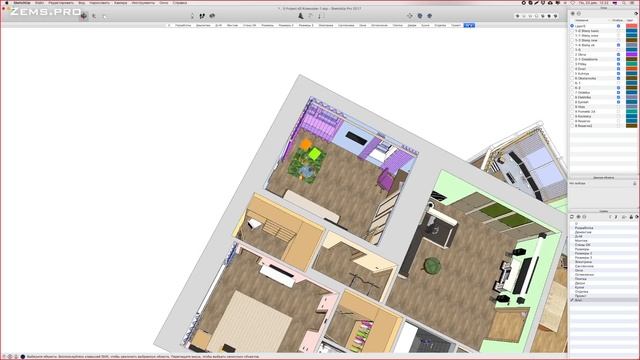Click the four-arrow Pan/Move toolbar icon
The height and width of the screenshot is (360, 640).
[x=409, y=16]
